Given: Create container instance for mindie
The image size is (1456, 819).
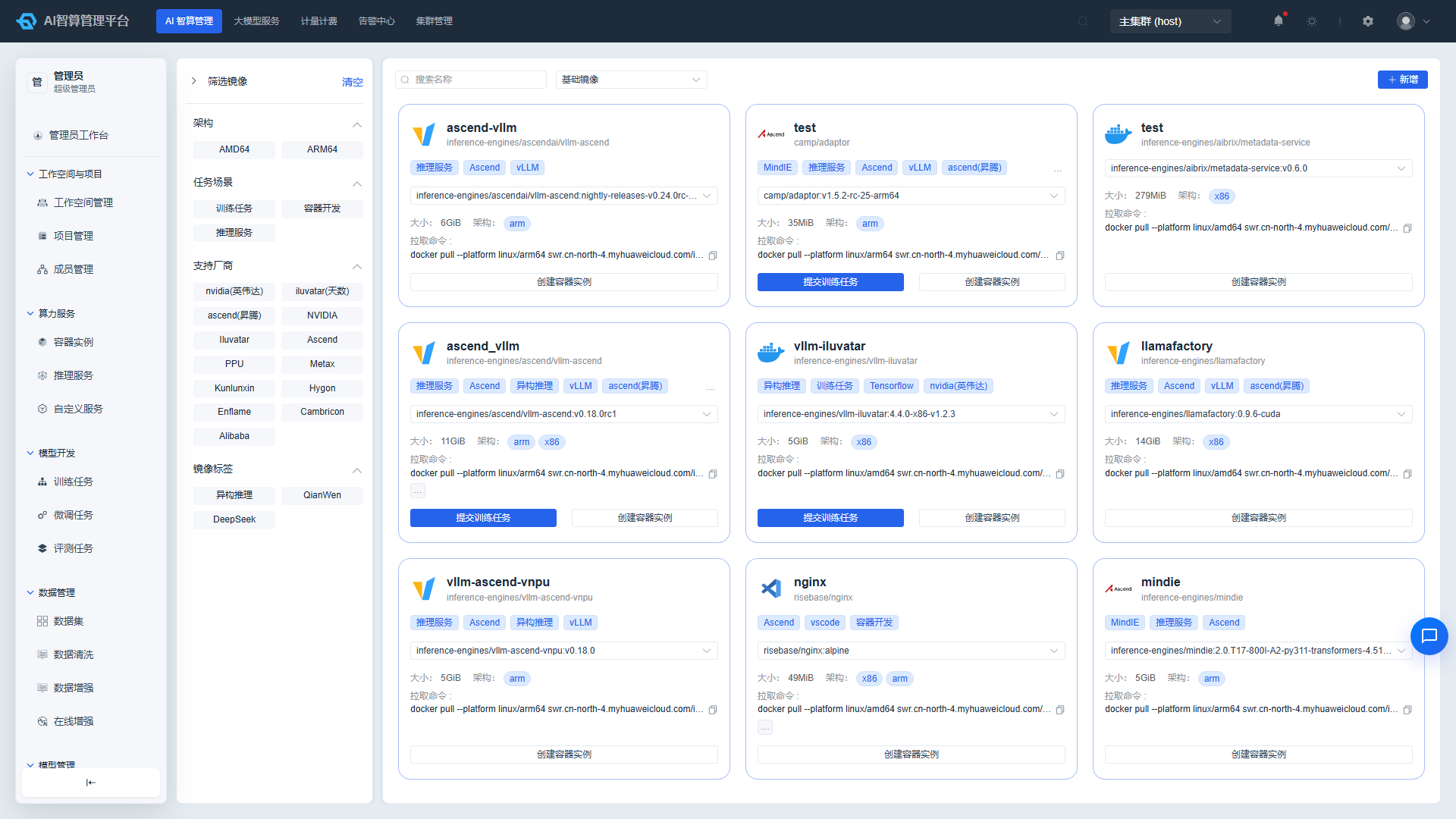Looking at the screenshot, I should pos(1258,755).
